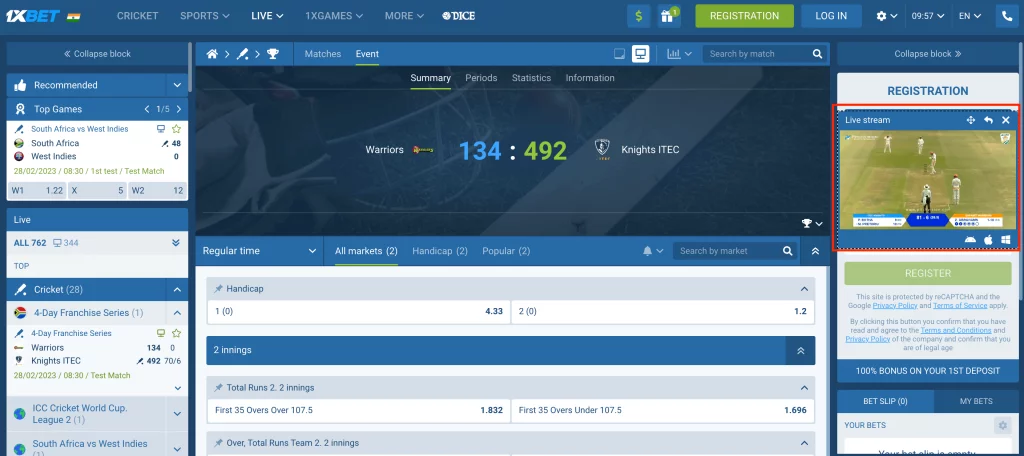Image resolution: width=1024 pixels, height=456 pixels.
Task: Bet on First 35 Overs Over 107.5
Action: (x=359, y=410)
